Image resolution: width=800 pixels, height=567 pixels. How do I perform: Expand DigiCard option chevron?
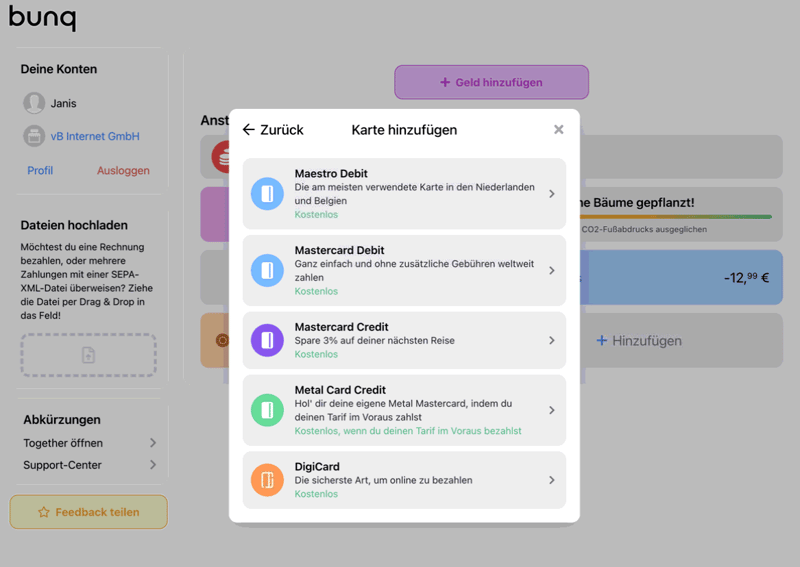click(552, 480)
